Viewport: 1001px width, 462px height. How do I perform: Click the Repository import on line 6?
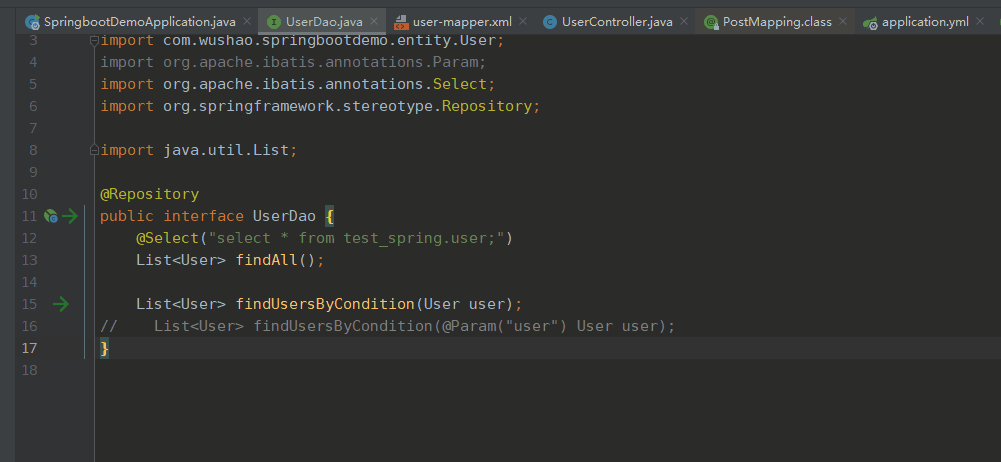[320, 106]
